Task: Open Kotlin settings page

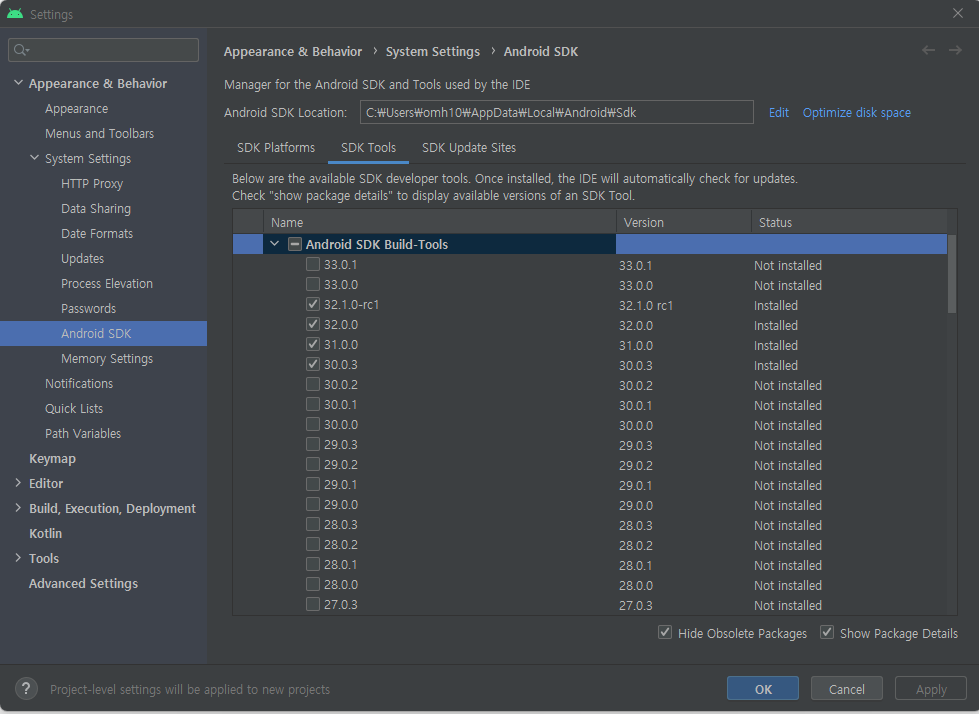Action: [x=46, y=533]
